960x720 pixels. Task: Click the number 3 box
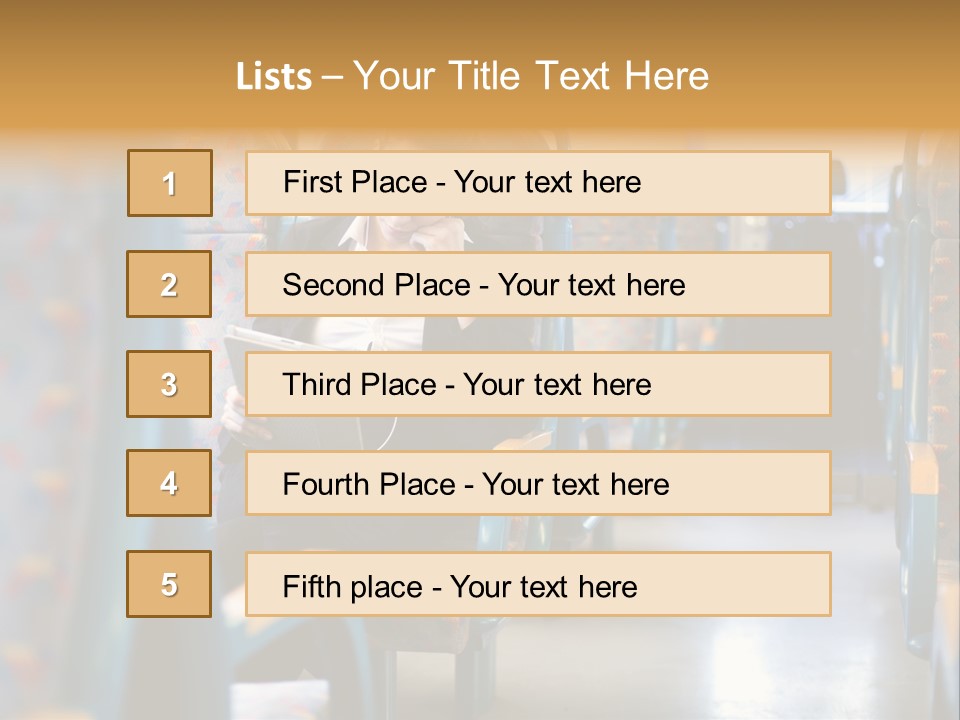(169, 384)
